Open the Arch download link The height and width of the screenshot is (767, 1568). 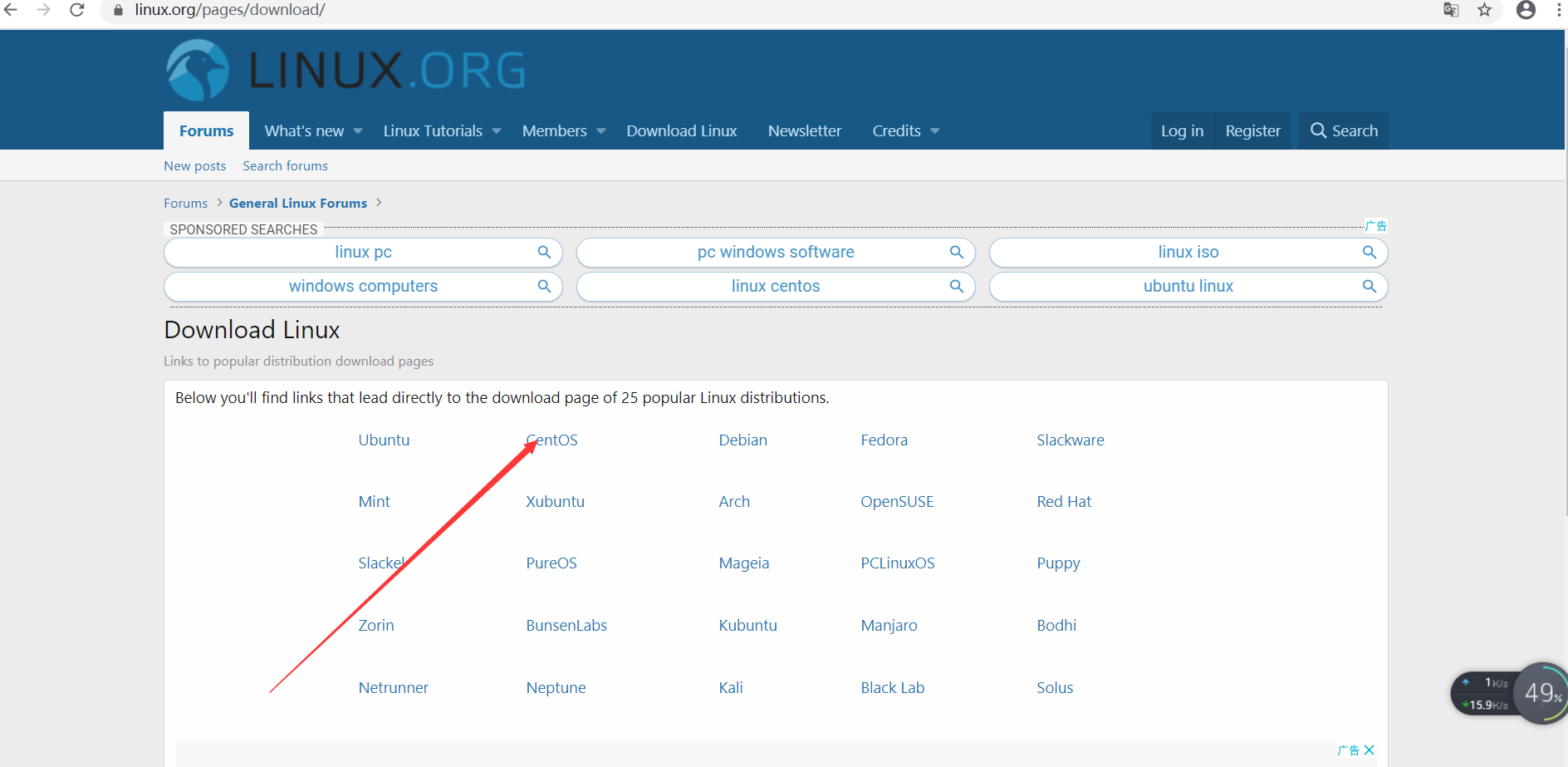734,501
